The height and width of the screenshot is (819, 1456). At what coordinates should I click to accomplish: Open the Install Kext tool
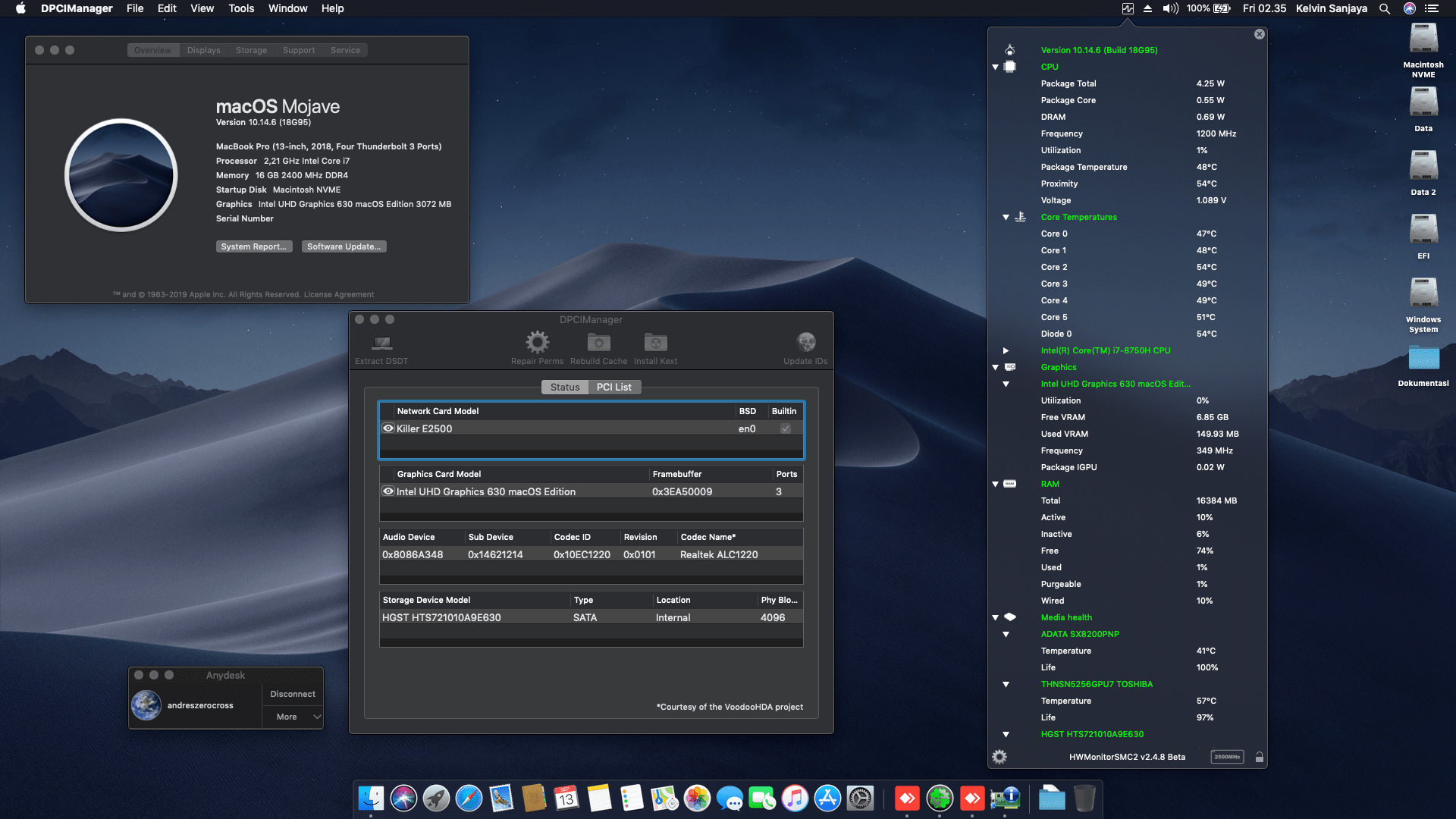pos(655,343)
